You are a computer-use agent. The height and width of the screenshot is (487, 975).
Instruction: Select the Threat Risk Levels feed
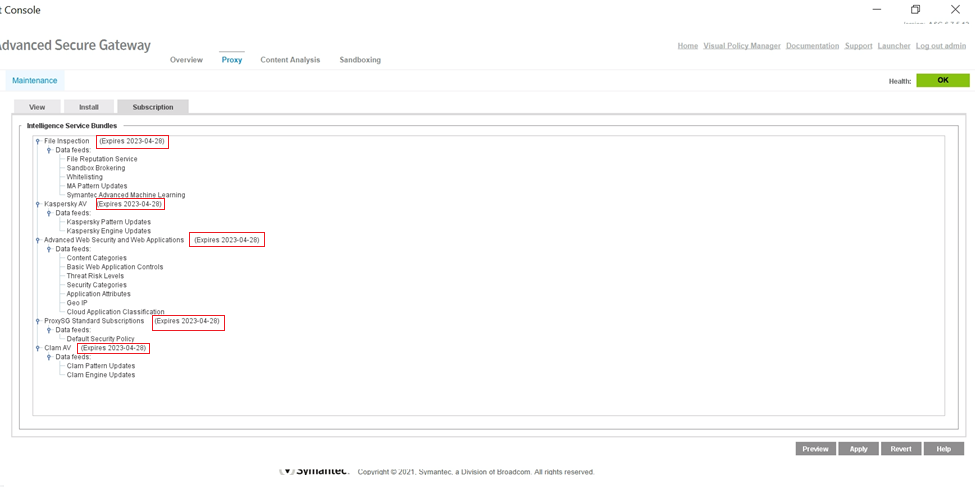coord(95,276)
